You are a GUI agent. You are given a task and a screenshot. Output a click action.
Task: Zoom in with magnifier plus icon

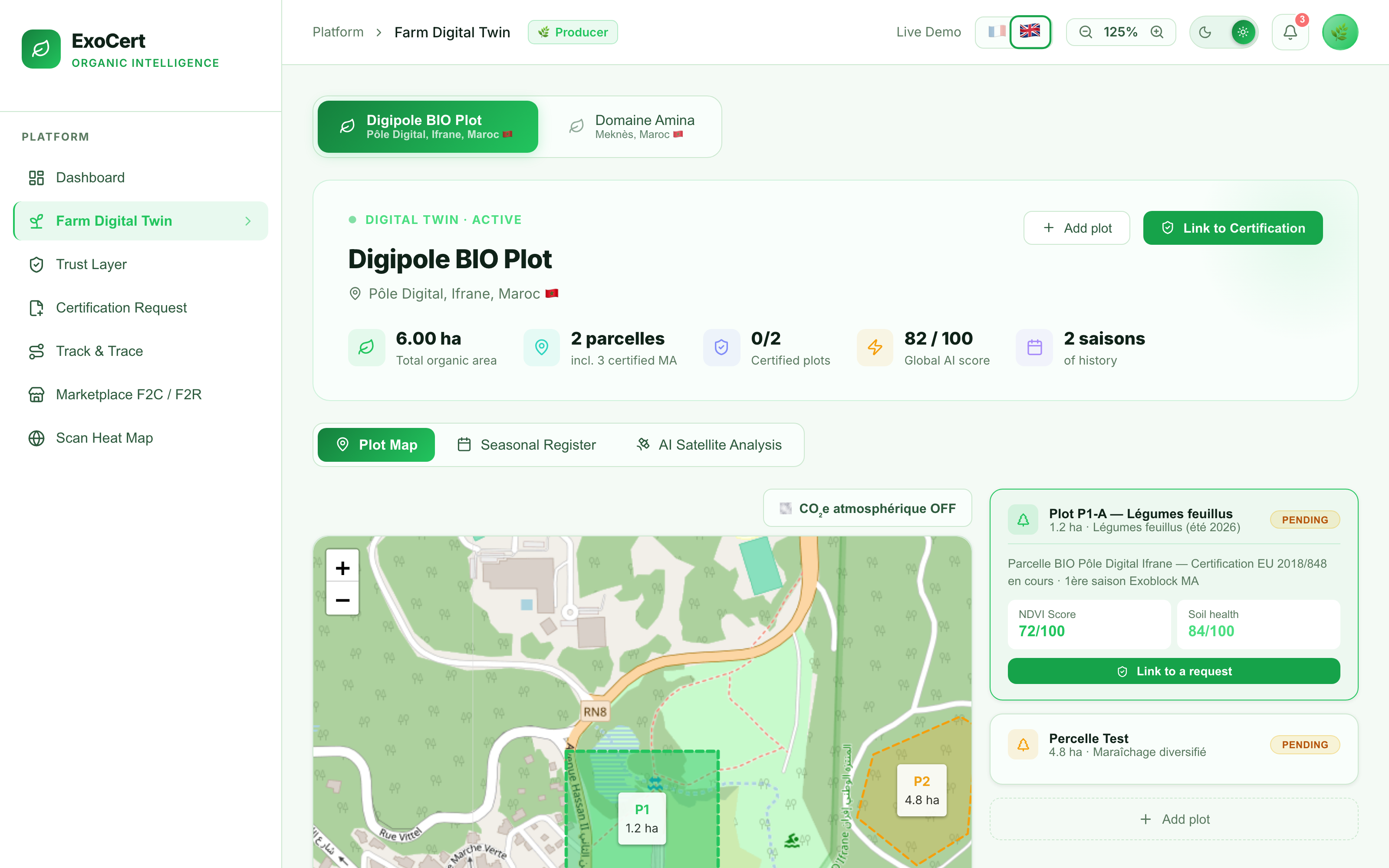[1157, 32]
